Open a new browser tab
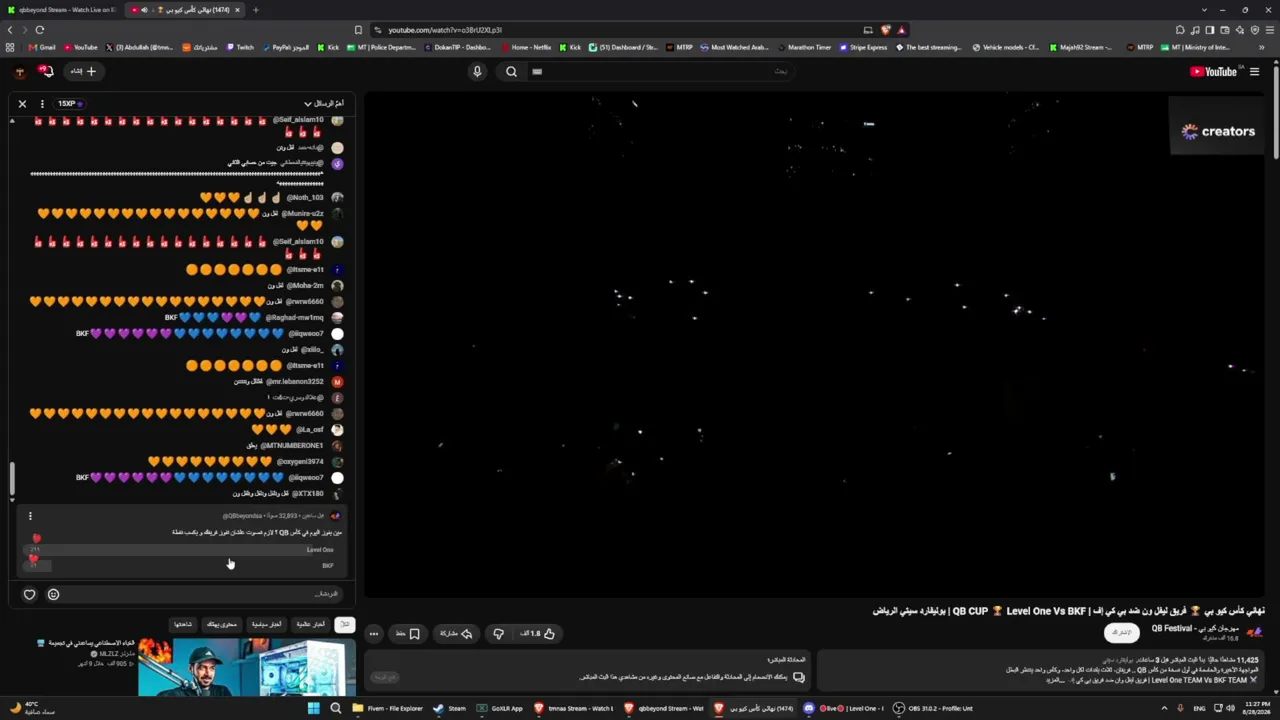This screenshot has width=1280, height=720. 255,10
